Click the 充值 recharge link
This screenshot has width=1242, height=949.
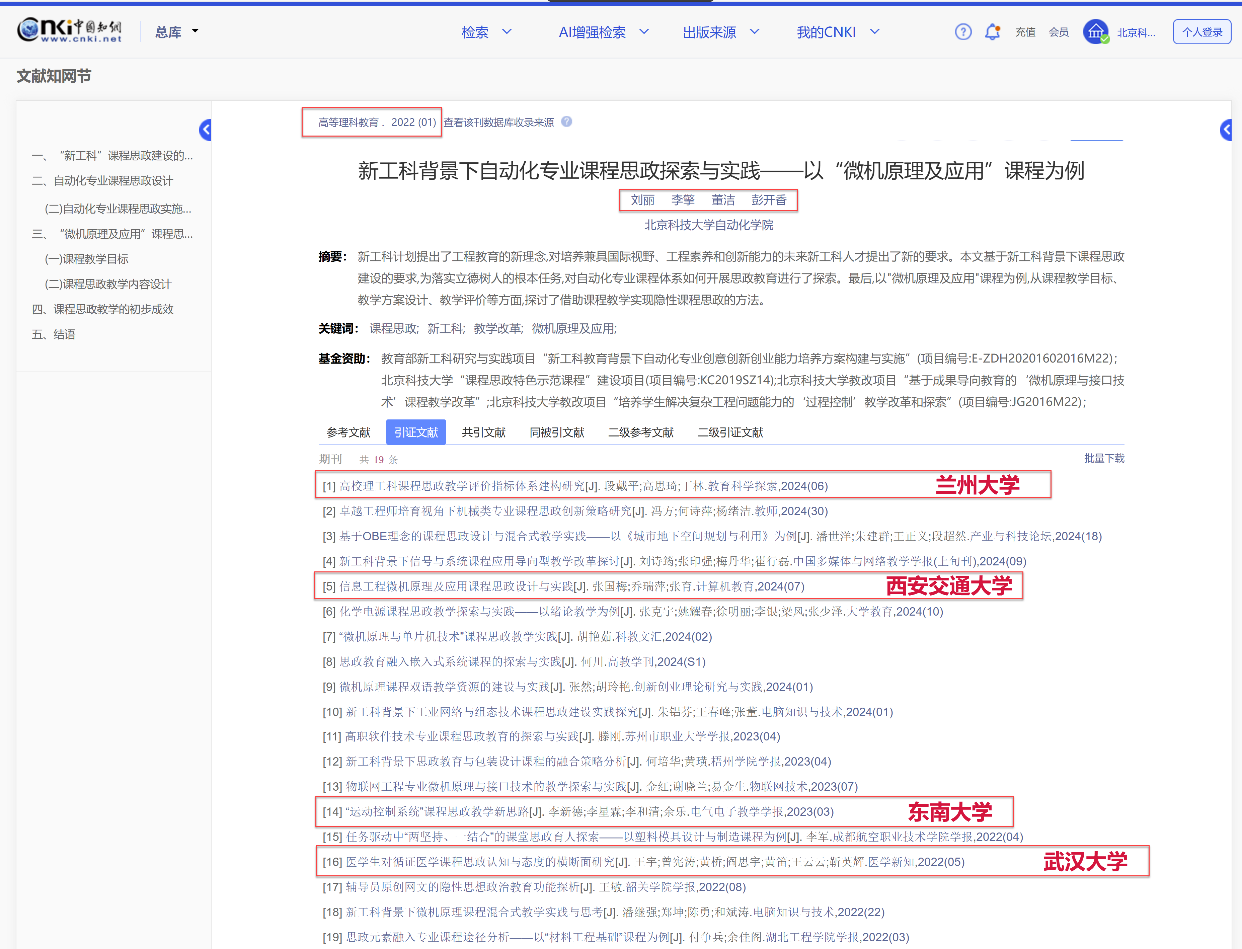coord(1025,32)
